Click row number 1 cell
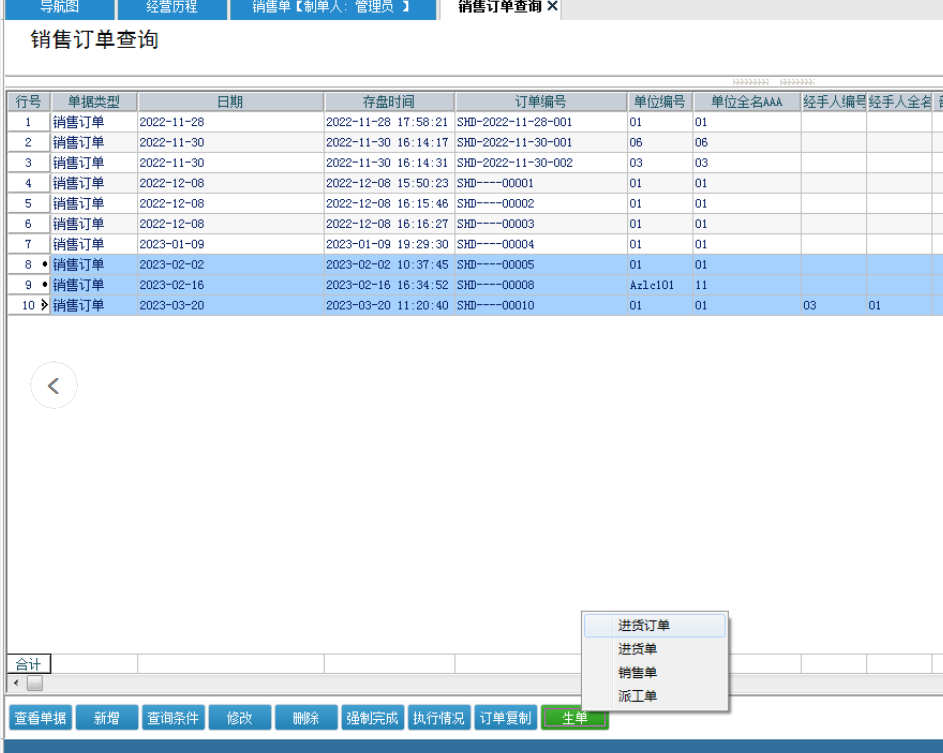This screenshot has height=753, width=943. 28,122
